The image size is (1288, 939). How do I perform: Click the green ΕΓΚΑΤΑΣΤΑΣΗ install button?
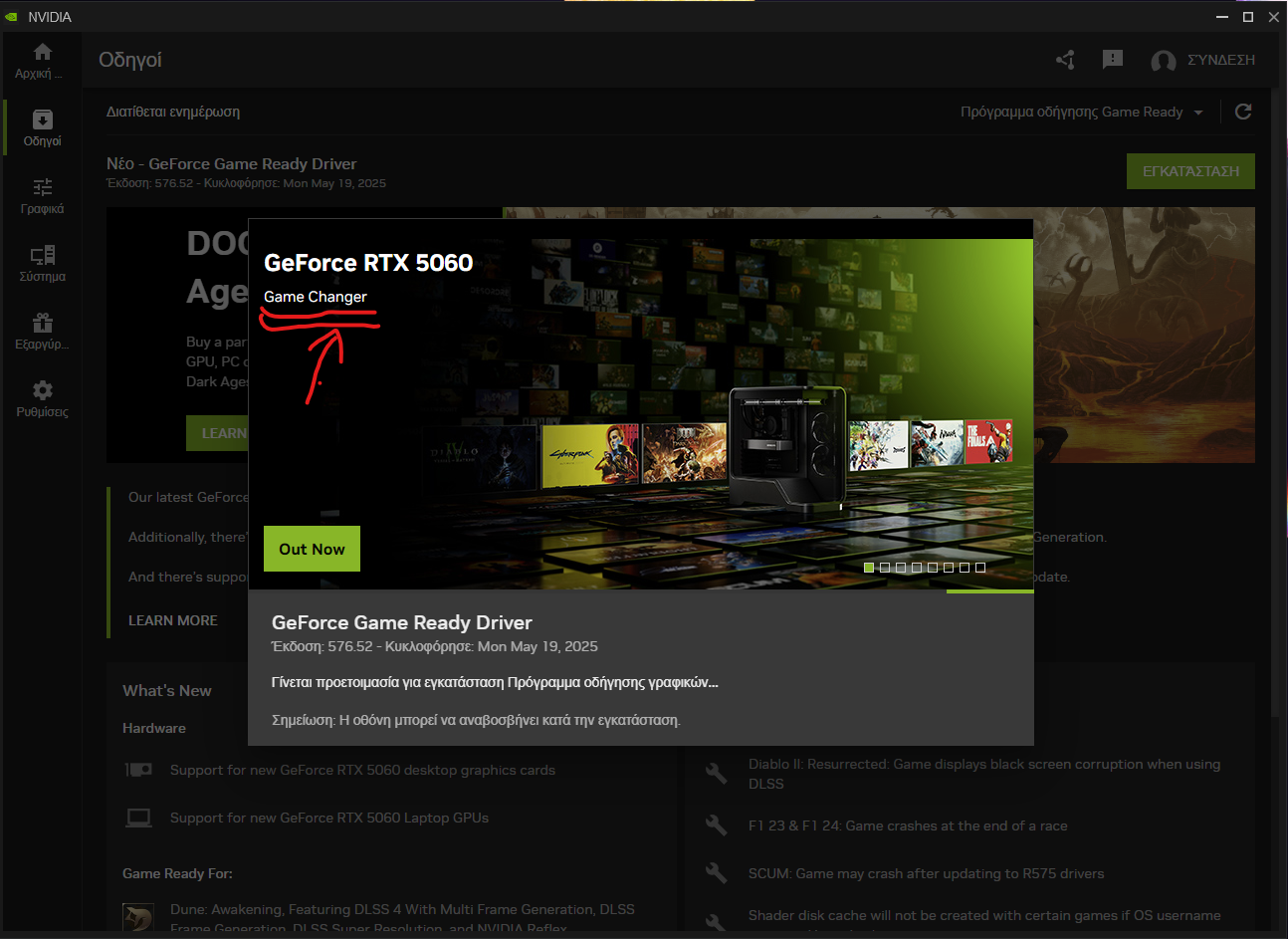pos(1190,171)
